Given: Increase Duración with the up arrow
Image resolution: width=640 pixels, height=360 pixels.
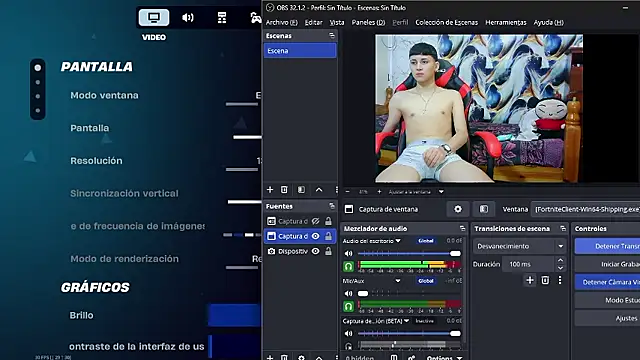Looking at the screenshot, I should [560, 260].
